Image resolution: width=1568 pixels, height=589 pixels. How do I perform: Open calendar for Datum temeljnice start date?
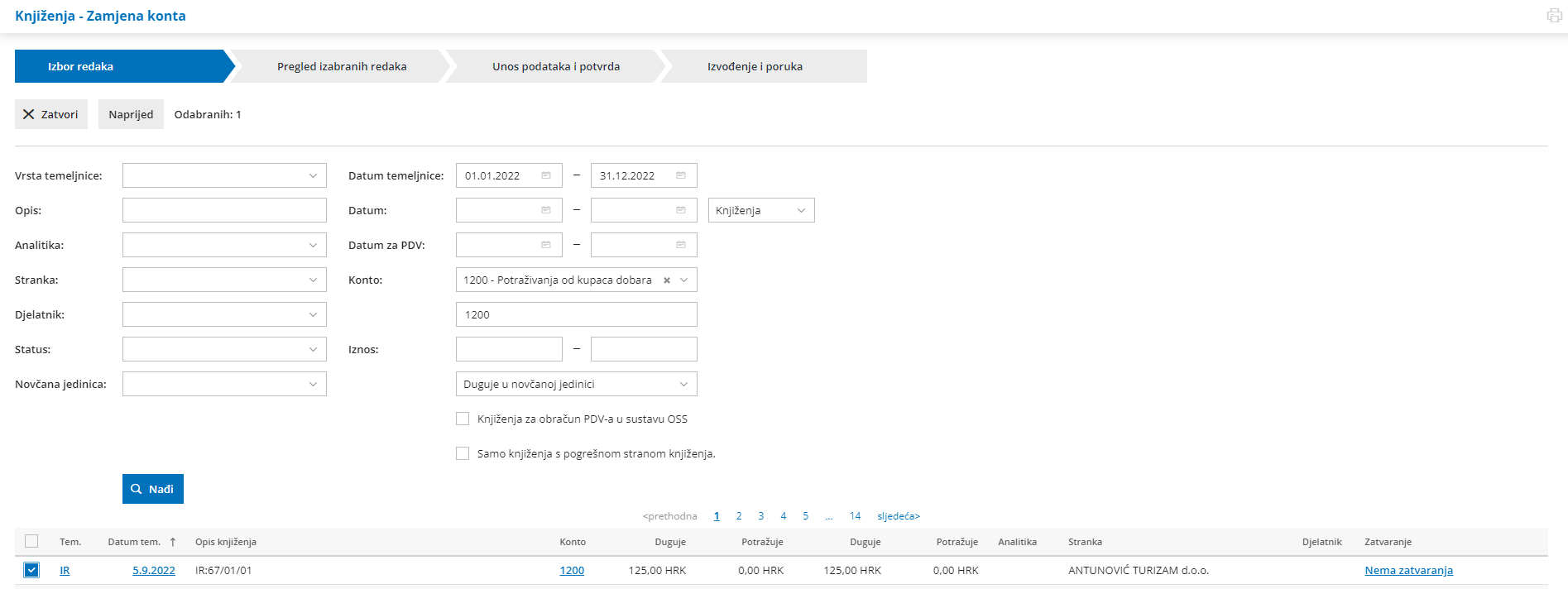[546, 175]
